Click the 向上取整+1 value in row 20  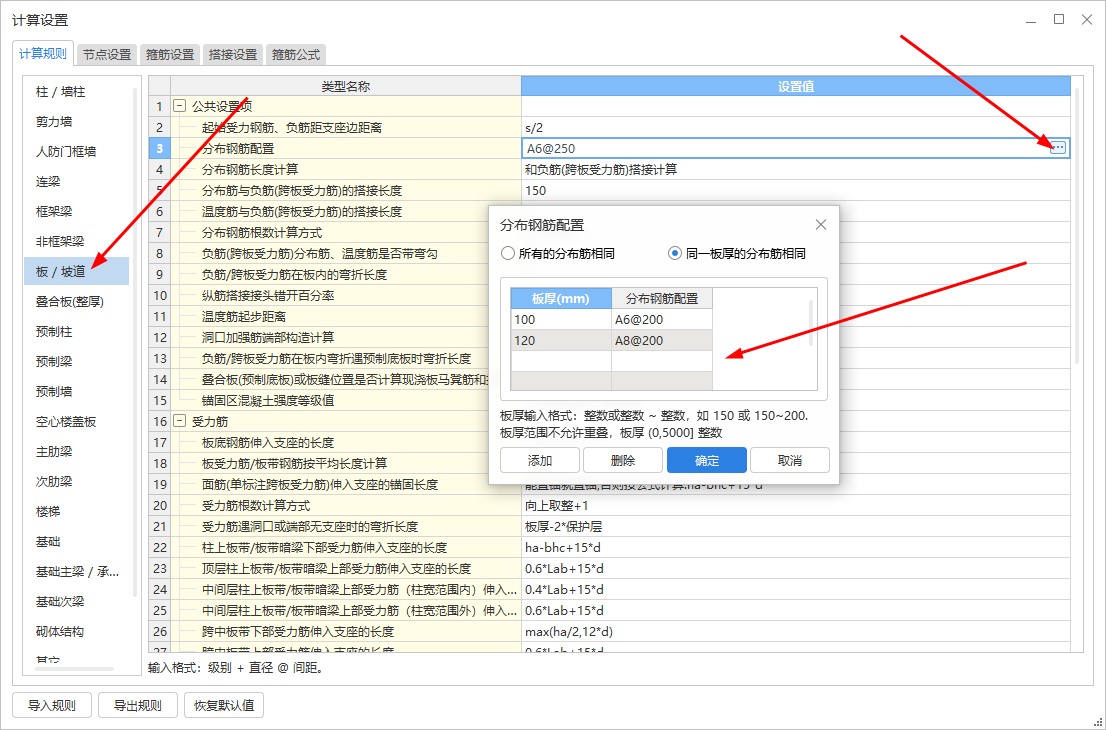pos(796,506)
